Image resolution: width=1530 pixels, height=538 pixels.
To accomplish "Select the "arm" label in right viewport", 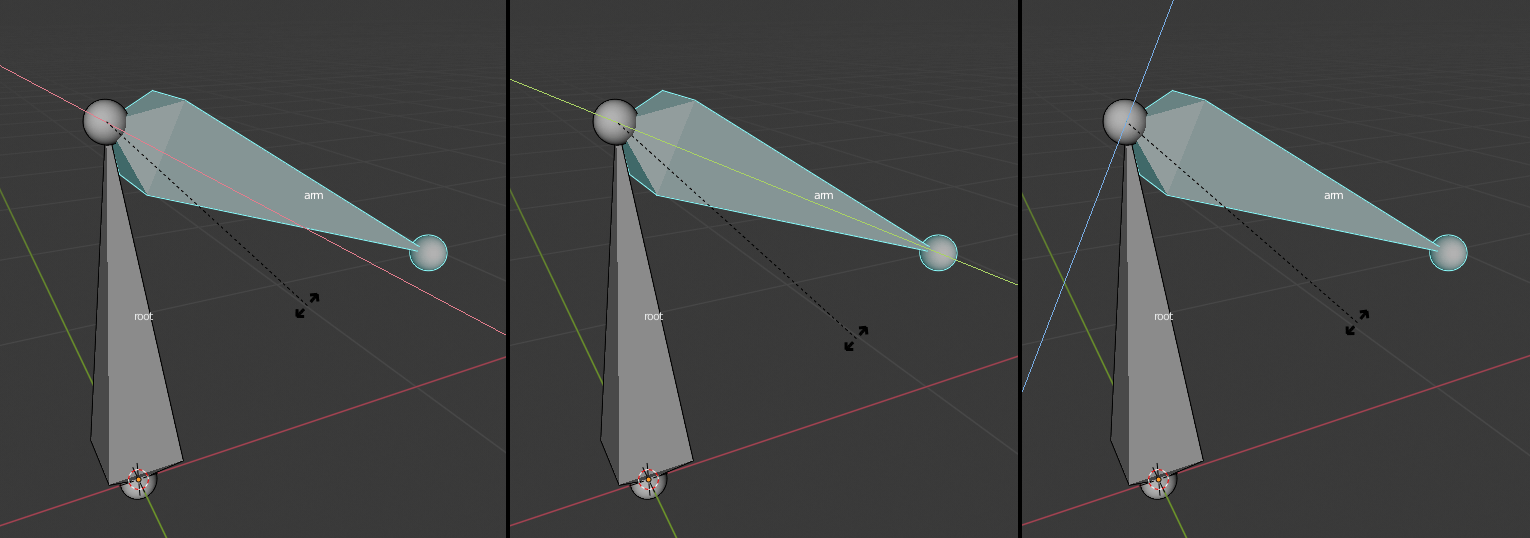I will (1333, 196).
